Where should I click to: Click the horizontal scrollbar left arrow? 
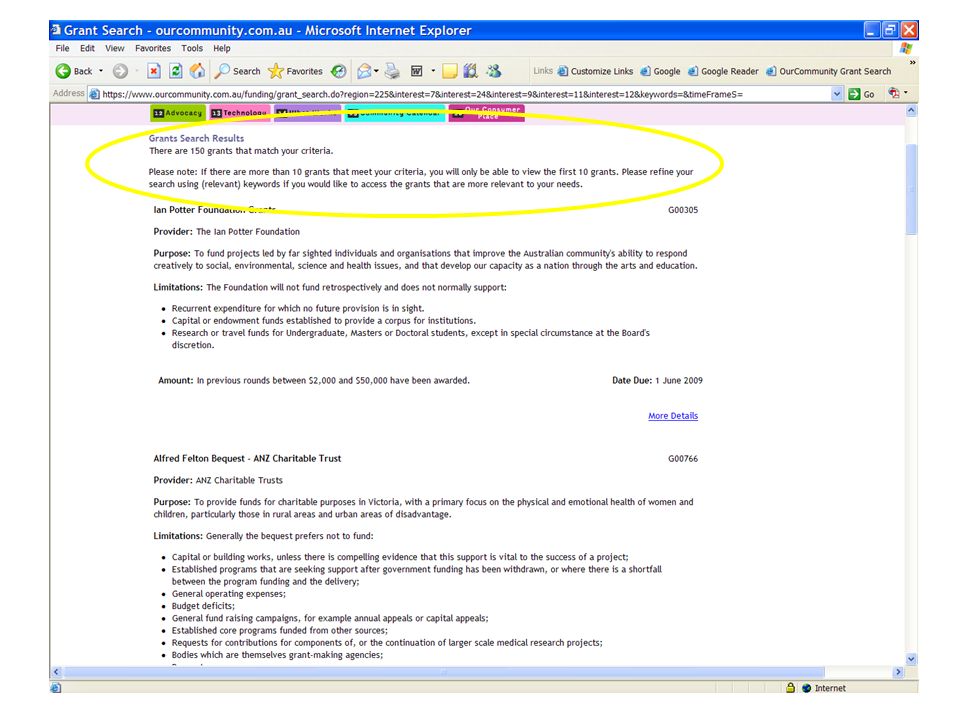pos(56,672)
